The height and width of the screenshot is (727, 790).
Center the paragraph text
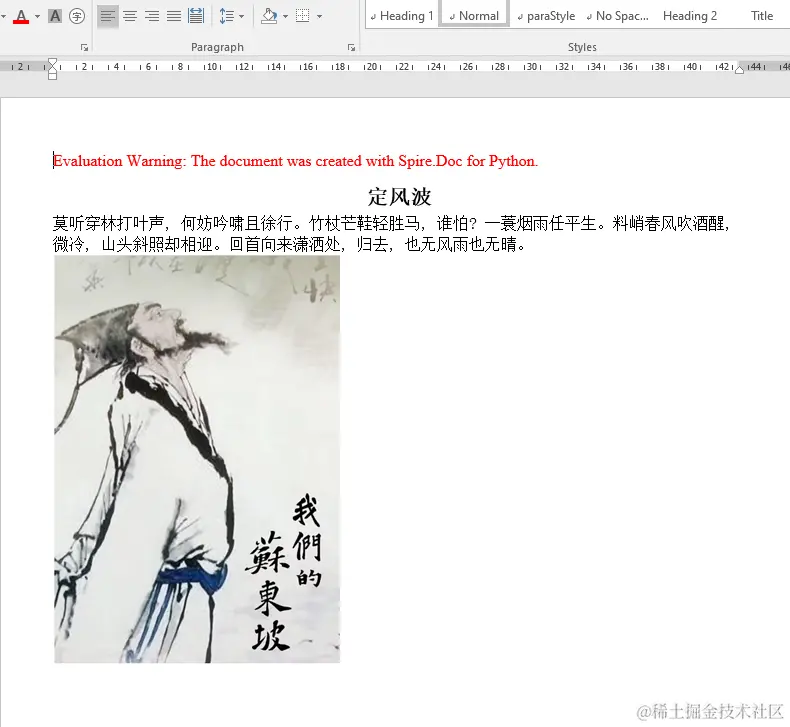pos(130,16)
